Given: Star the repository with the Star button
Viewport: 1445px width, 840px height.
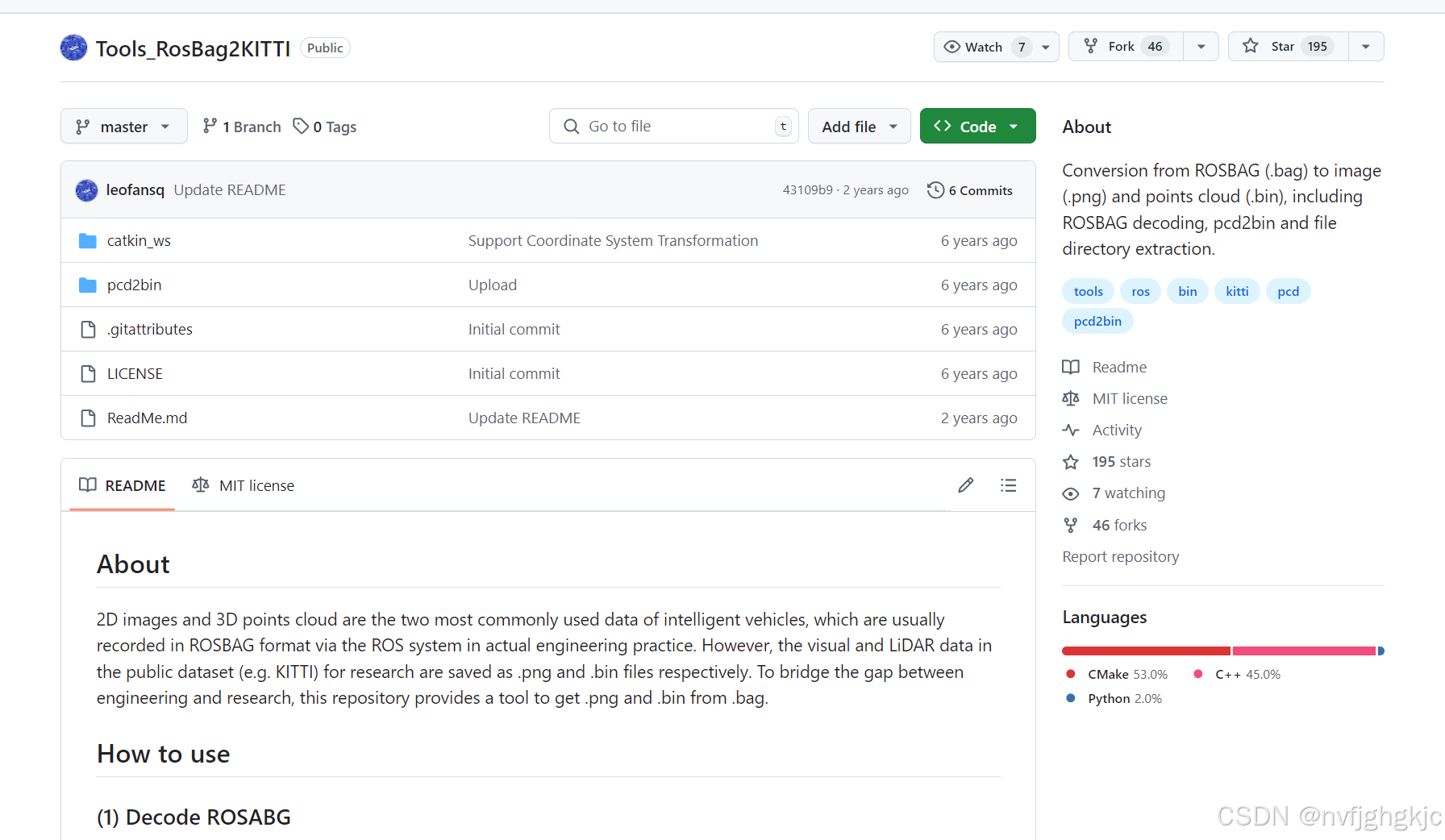Looking at the screenshot, I should tap(1288, 47).
